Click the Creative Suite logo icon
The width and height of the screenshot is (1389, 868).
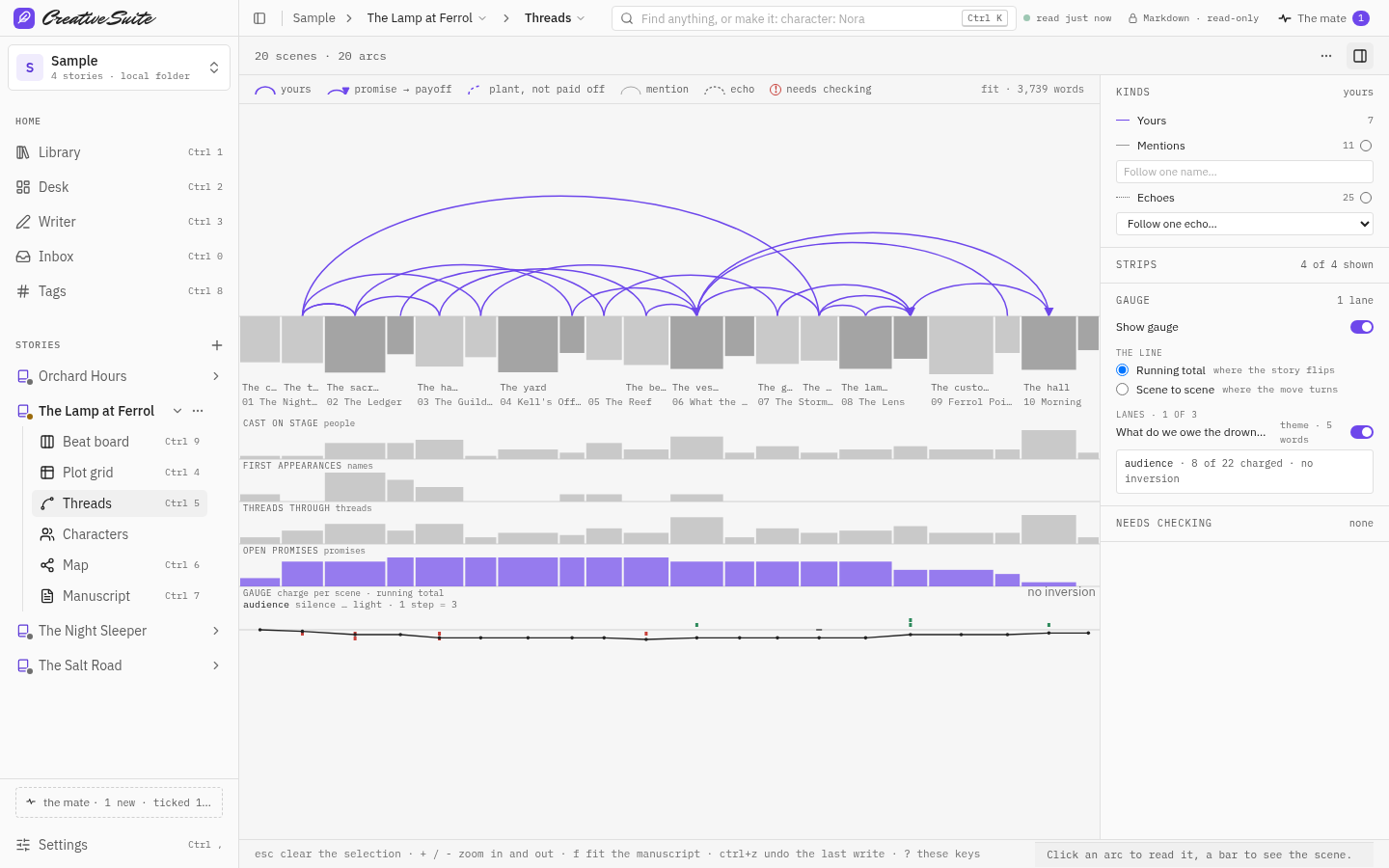point(24,18)
